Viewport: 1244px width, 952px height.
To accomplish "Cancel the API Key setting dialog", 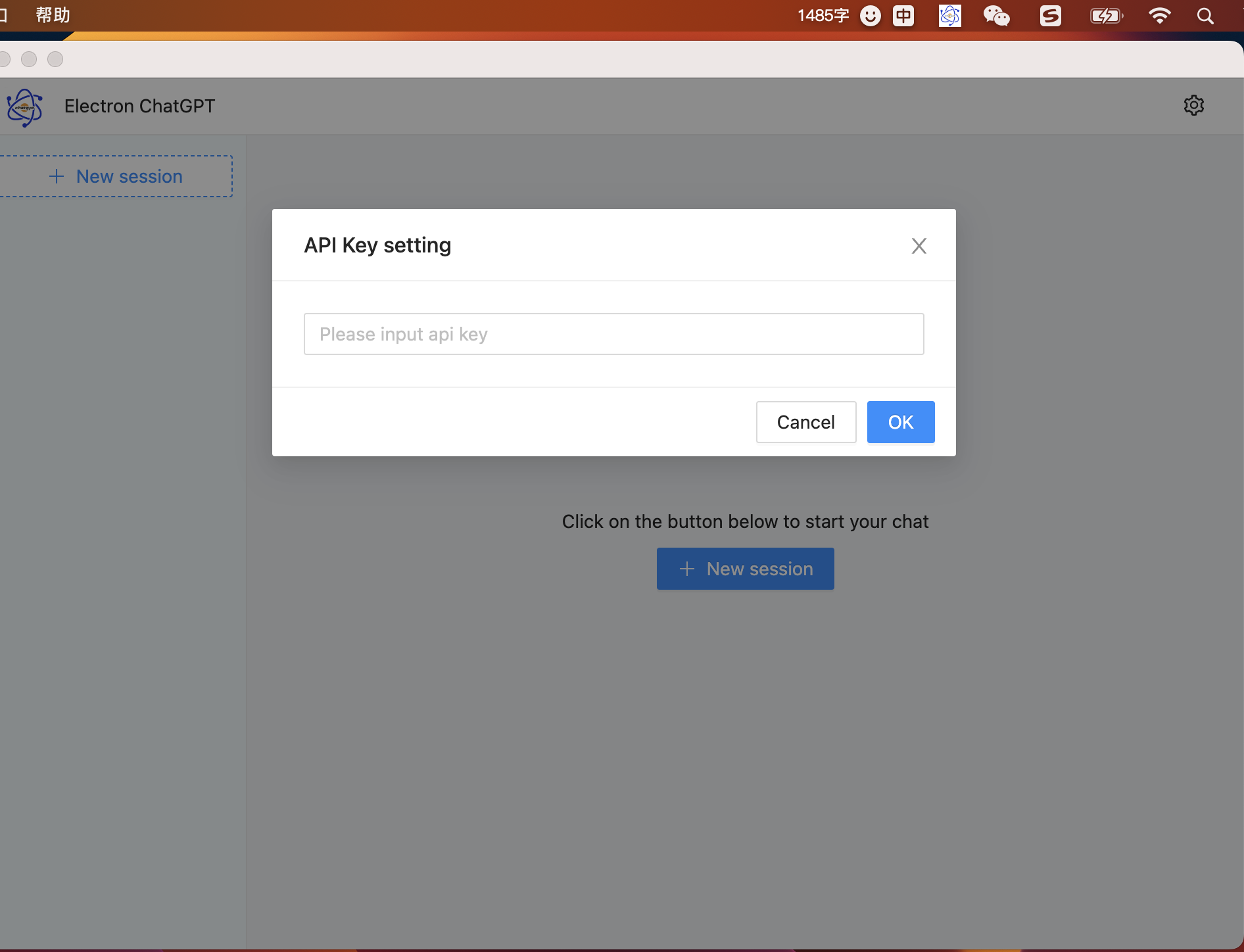I will 805,422.
